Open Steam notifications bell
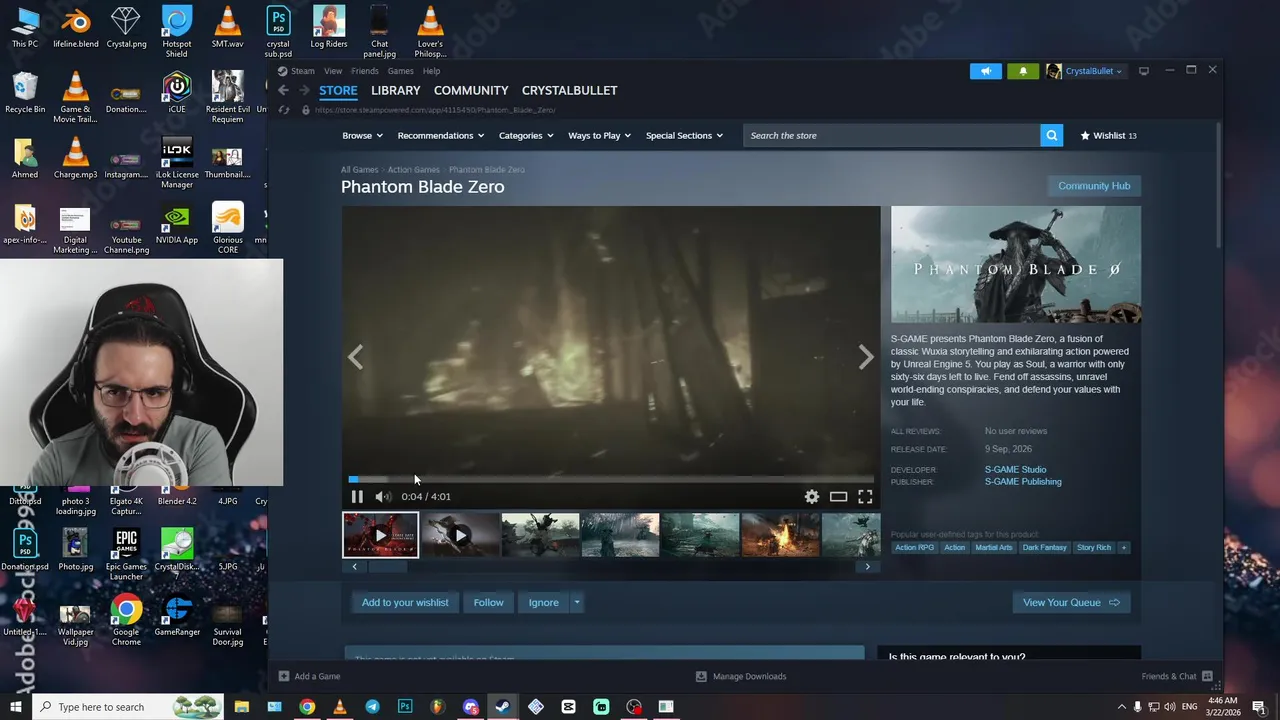 pos(1022,71)
